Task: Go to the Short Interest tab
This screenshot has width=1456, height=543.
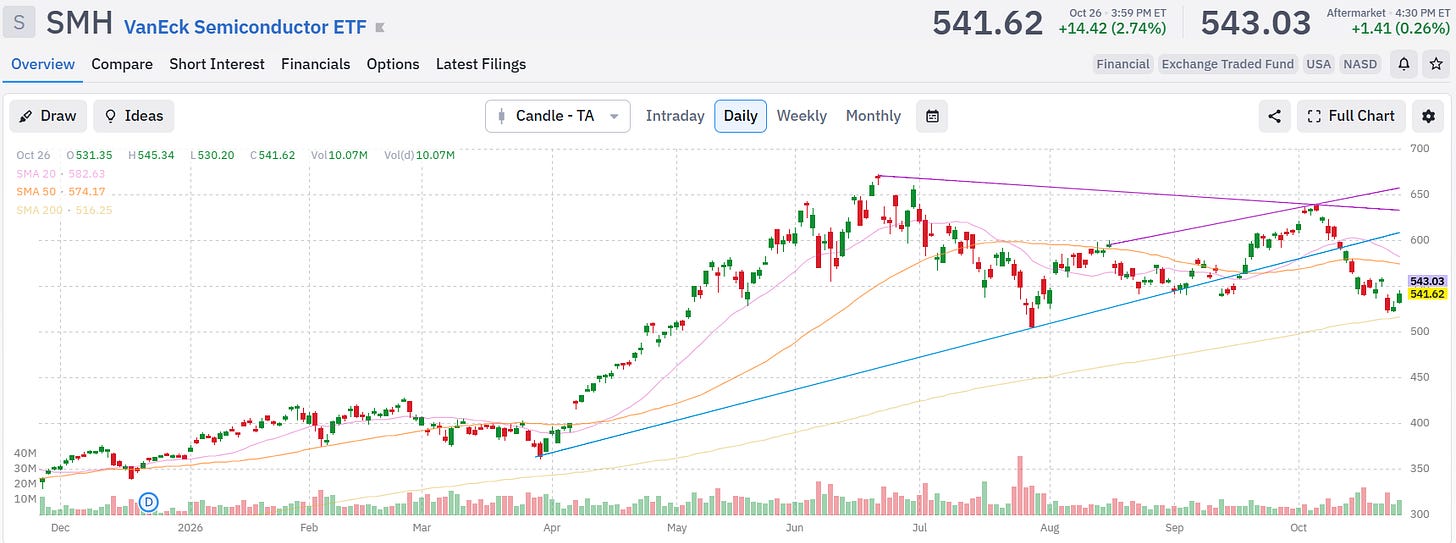Action: click(217, 64)
